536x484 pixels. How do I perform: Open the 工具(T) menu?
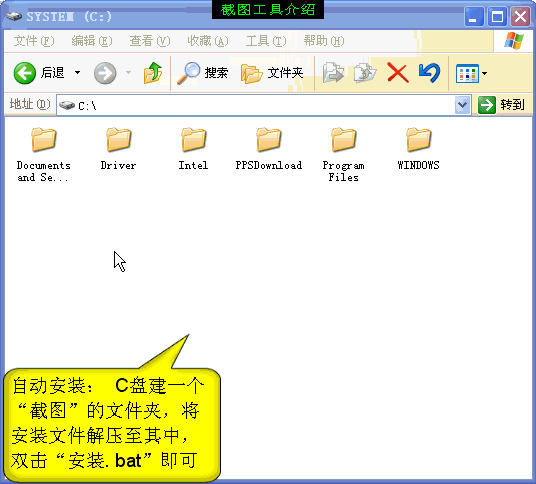pos(266,41)
